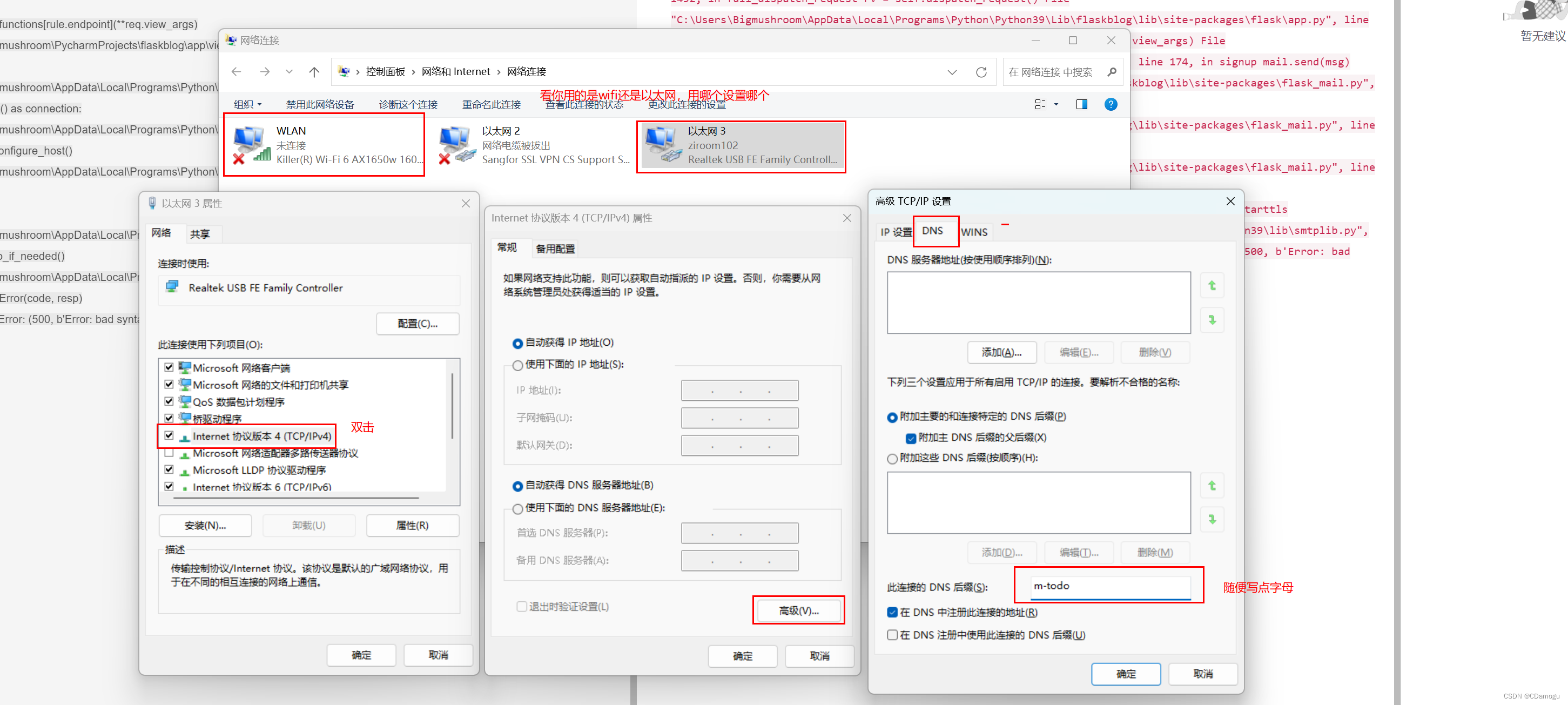Click the back navigation arrow
Viewport: 1568px width, 705px height.
[236, 71]
